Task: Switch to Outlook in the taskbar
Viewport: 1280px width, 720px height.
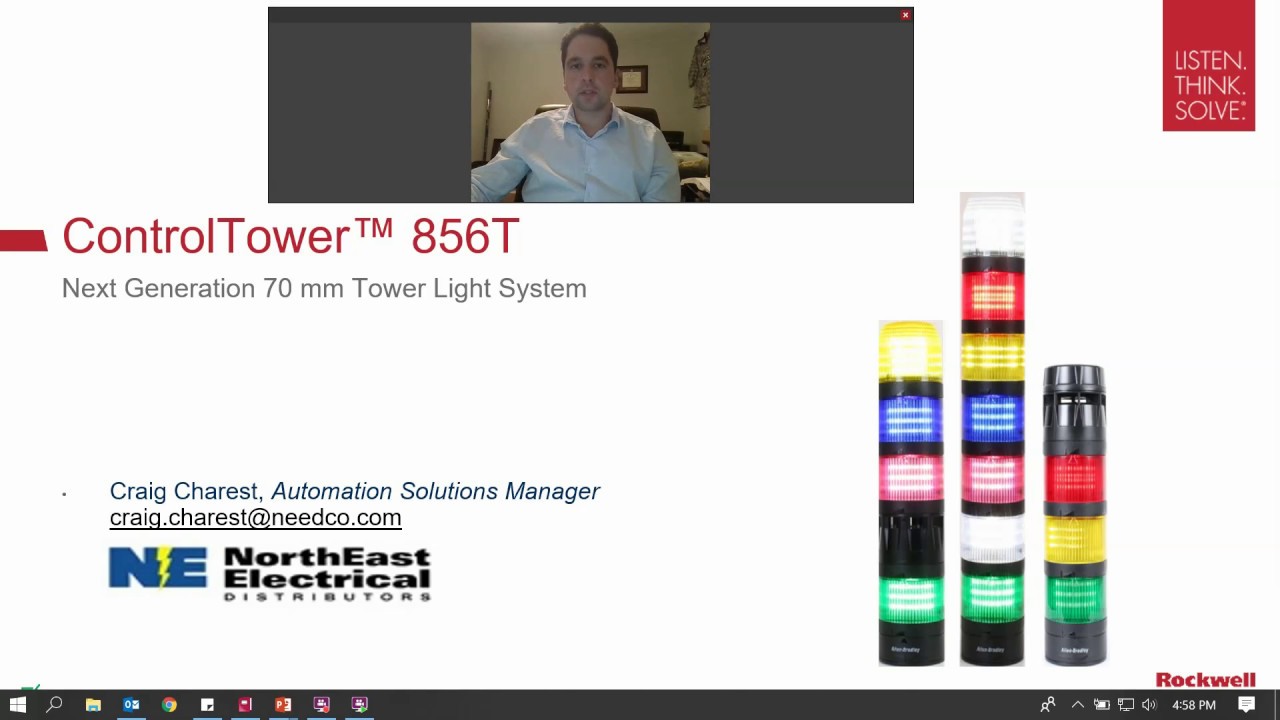Action: 131,705
